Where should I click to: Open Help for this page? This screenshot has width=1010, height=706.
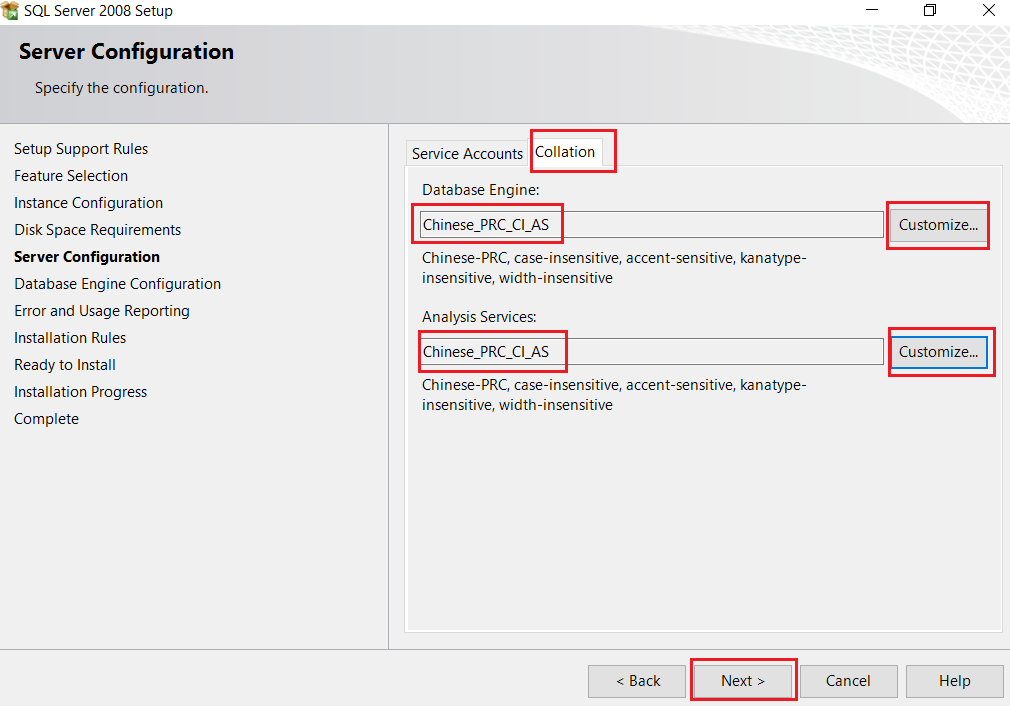954,681
